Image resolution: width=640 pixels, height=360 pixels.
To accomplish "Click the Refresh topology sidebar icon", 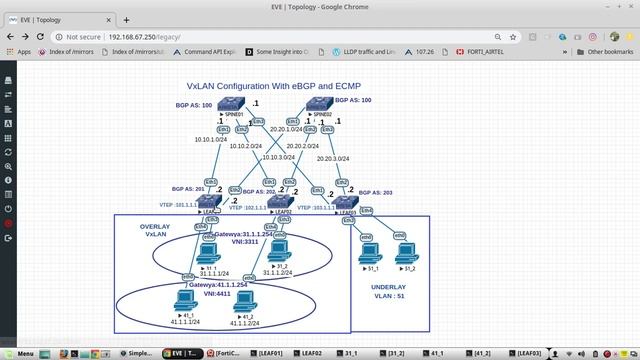I will coord(8,152).
